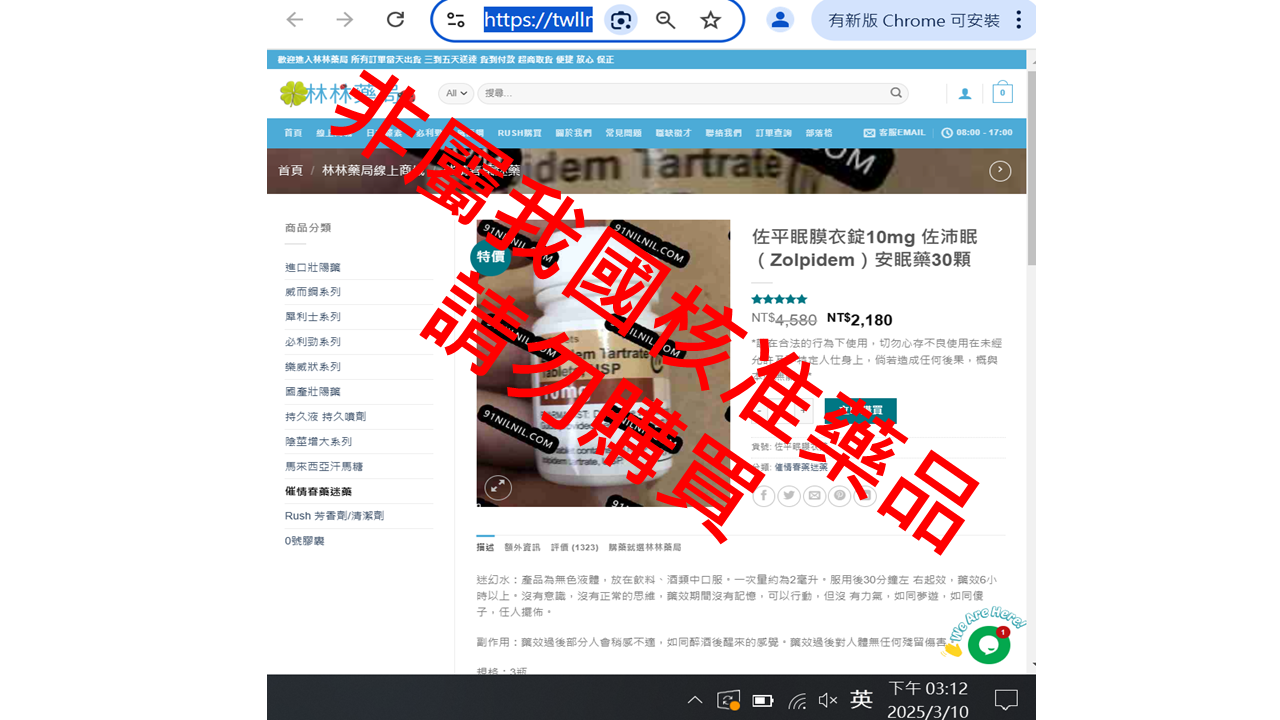Click the 08:00 - 17:00 clock item

[977, 133]
